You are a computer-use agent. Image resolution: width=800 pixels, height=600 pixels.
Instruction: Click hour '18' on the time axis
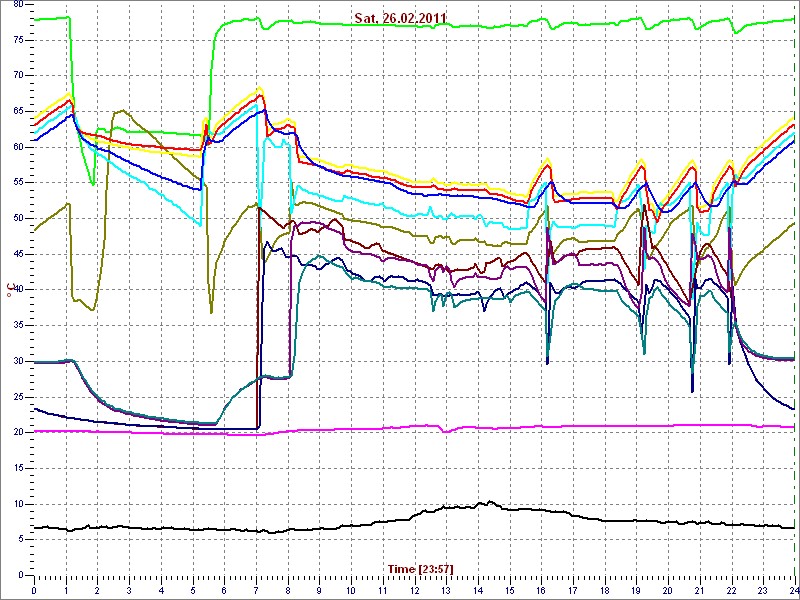(604, 589)
